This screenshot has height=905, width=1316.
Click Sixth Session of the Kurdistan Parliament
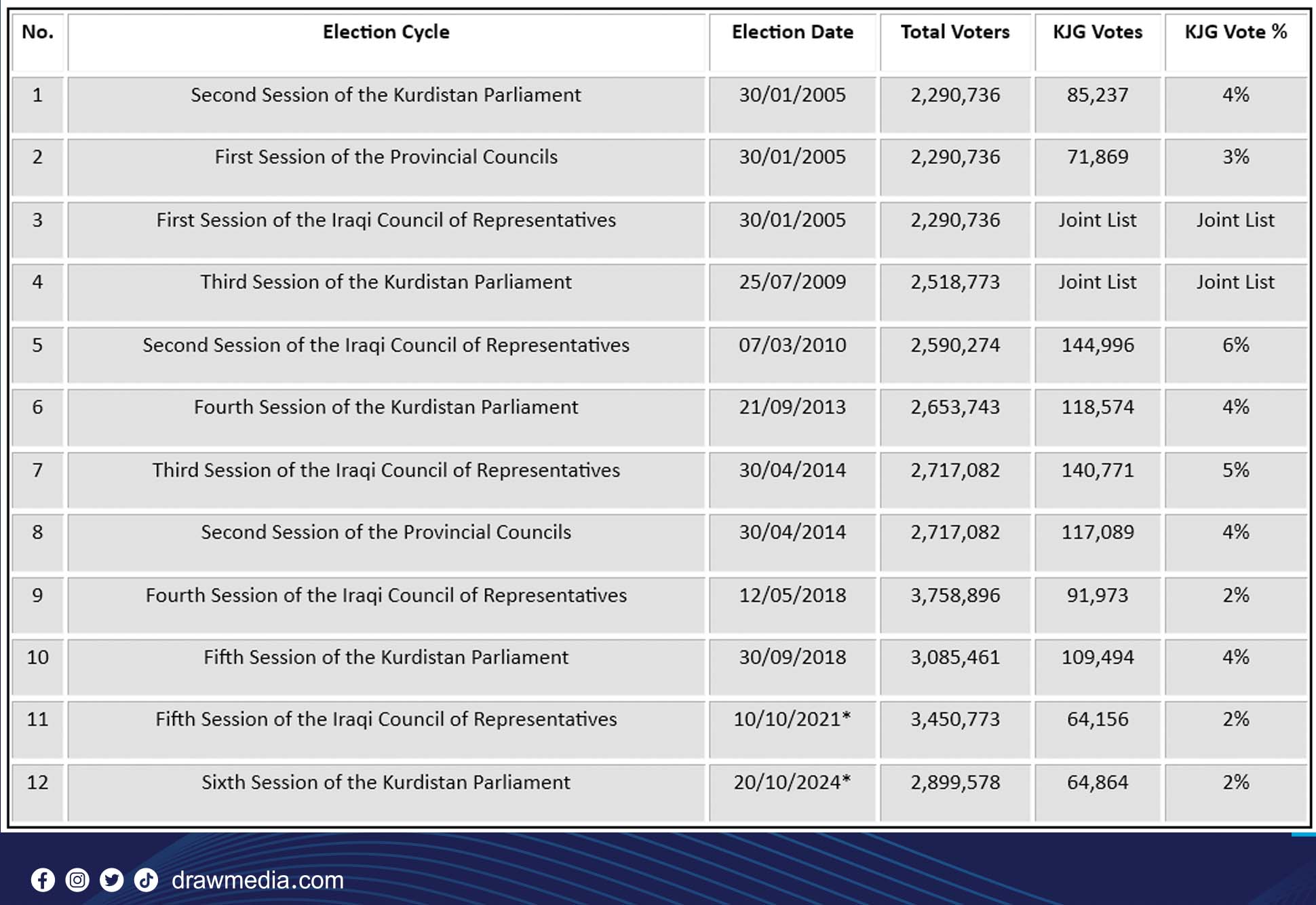point(385,782)
